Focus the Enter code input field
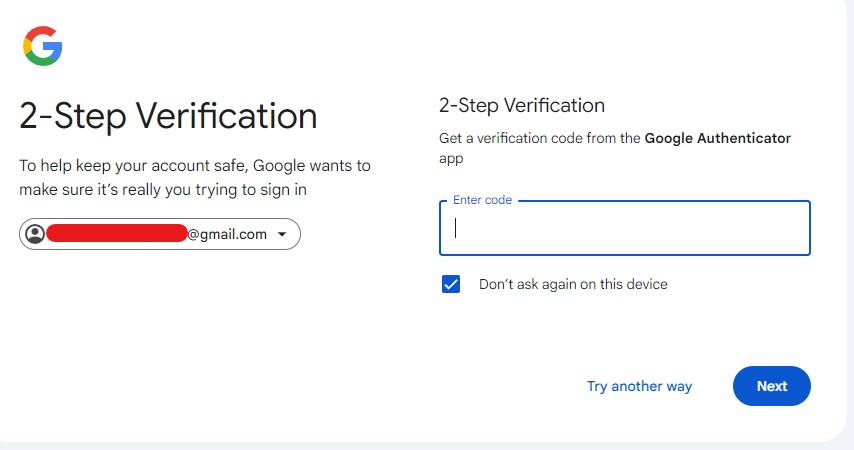854x450 pixels. click(624, 229)
